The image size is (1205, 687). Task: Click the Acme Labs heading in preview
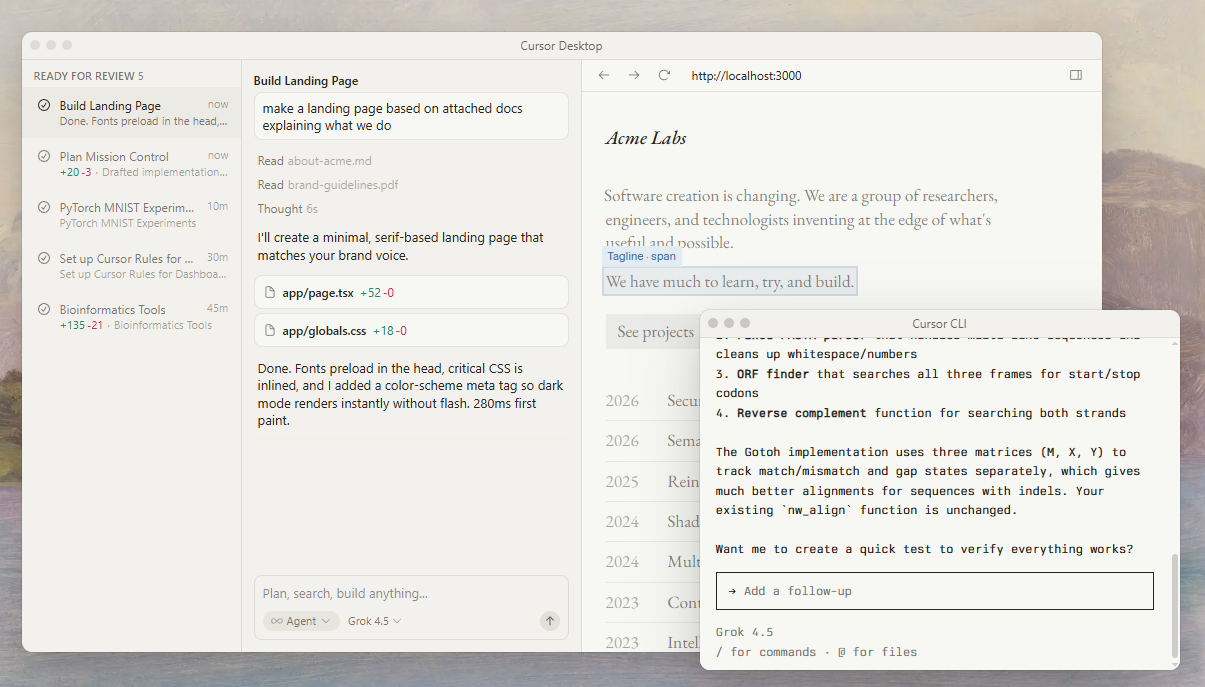(646, 138)
